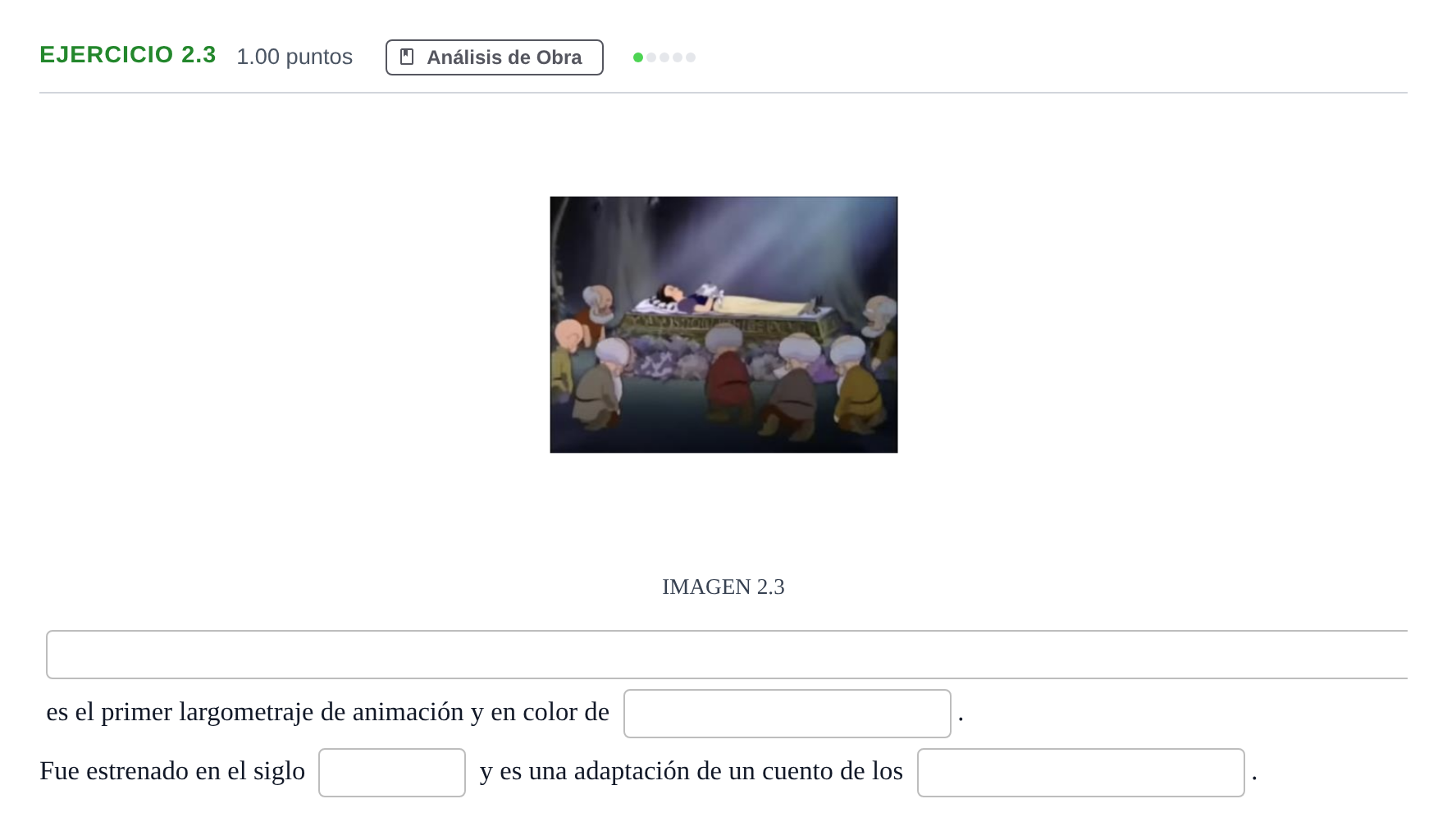
Task: Focus the wide film title input field
Action: coord(727,655)
